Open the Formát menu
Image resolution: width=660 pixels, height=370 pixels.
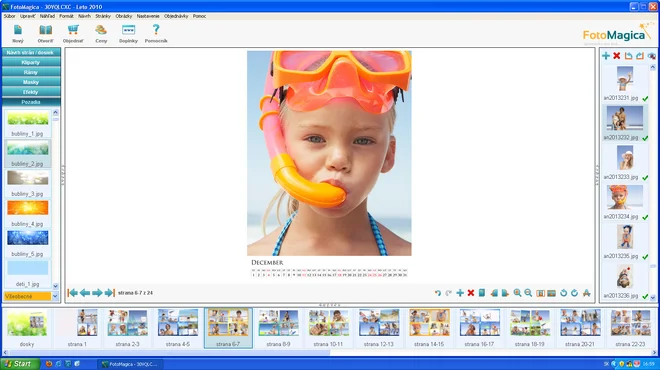click(66, 16)
